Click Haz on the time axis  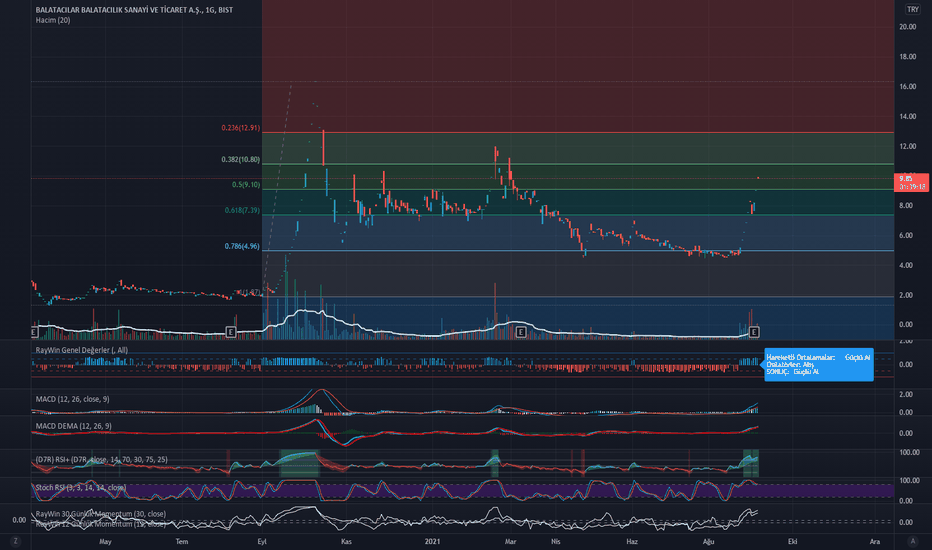coord(632,542)
